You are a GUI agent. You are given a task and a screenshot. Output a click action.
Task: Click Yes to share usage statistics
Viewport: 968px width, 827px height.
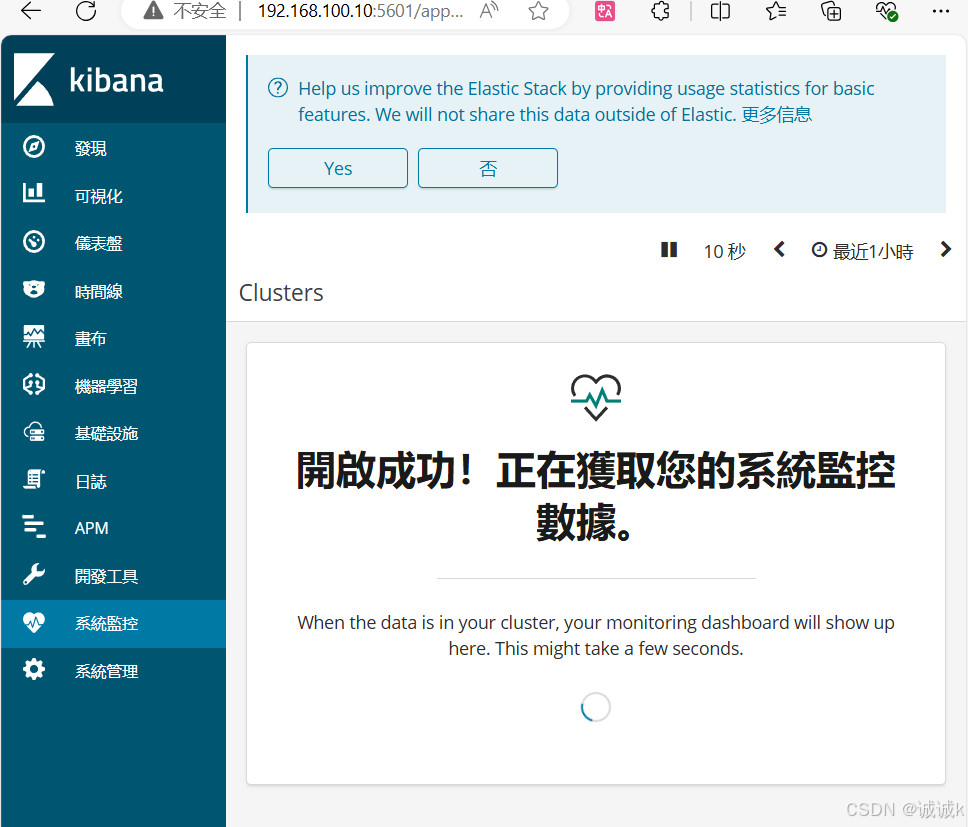pyautogui.click(x=338, y=168)
